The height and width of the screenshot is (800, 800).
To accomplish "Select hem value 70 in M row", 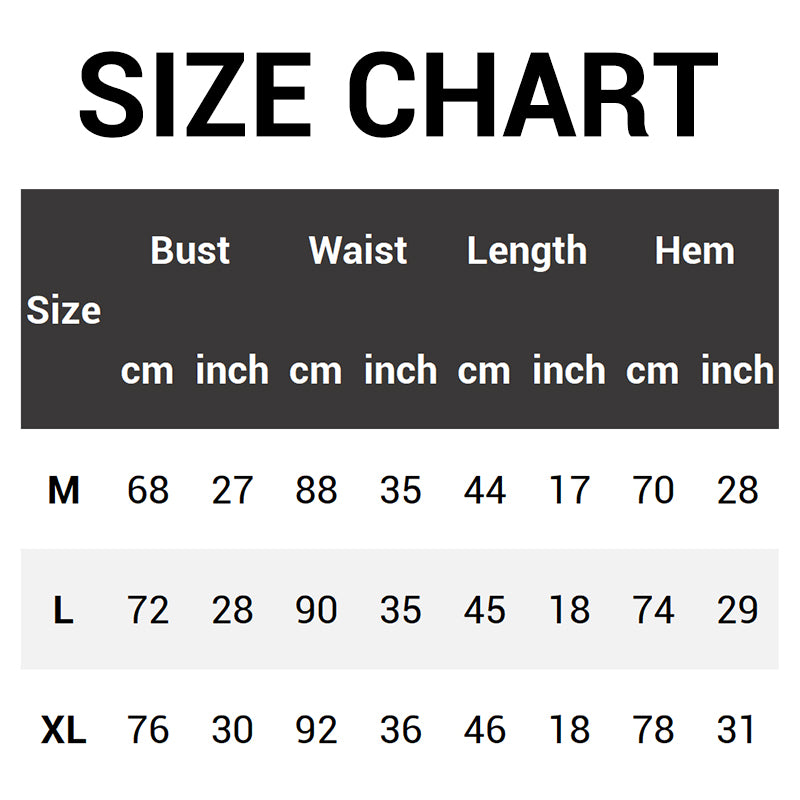I will click(653, 490).
